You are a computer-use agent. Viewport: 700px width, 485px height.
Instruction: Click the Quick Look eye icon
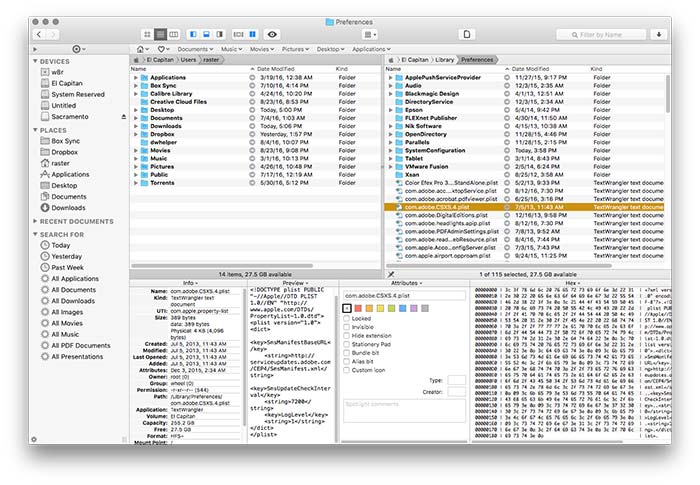tap(273, 34)
